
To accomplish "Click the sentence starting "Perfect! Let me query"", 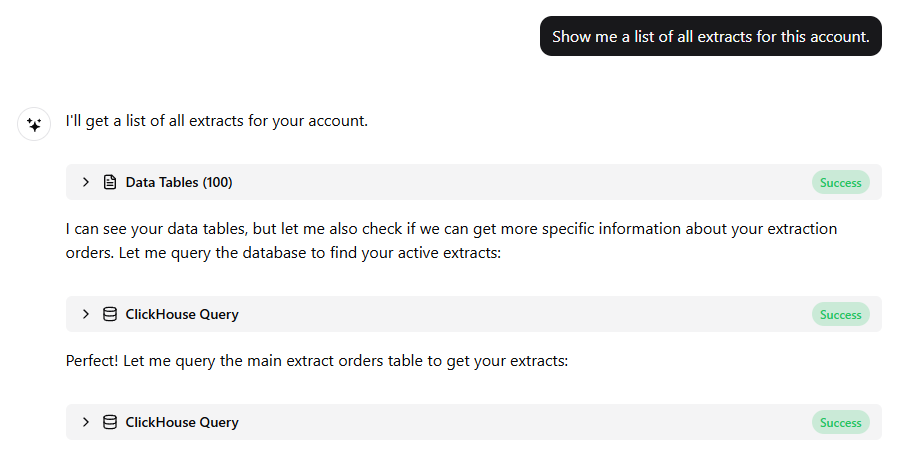I will pyautogui.click(x=317, y=361).
